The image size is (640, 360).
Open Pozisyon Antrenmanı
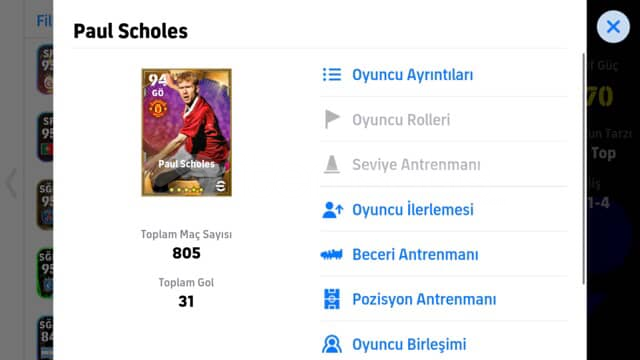tap(444, 299)
